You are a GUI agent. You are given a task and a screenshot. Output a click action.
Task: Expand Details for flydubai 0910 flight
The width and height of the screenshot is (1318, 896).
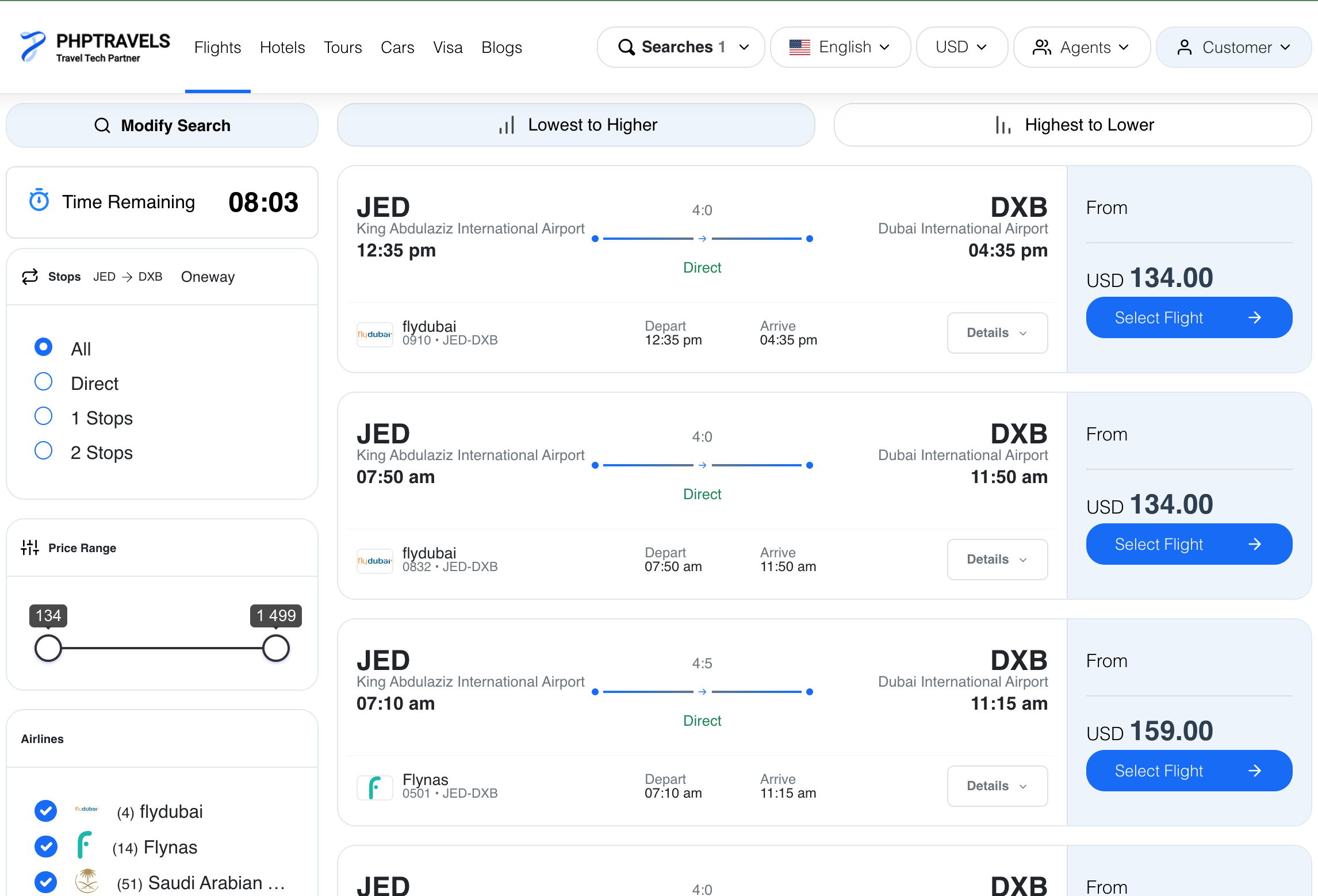(997, 333)
